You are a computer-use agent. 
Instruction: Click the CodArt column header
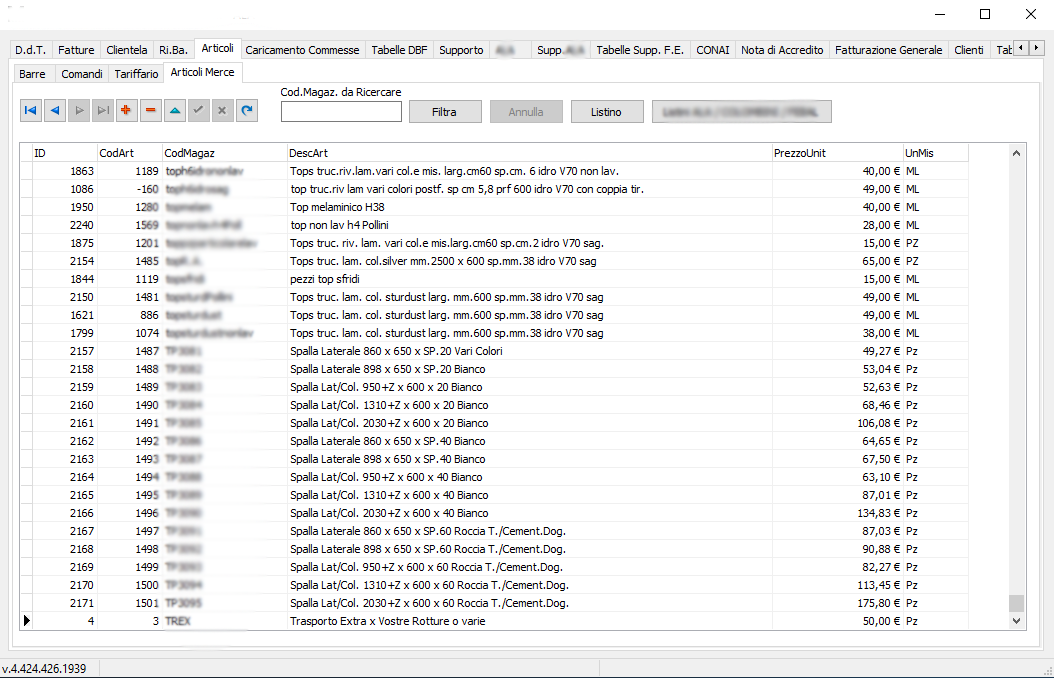130,153
